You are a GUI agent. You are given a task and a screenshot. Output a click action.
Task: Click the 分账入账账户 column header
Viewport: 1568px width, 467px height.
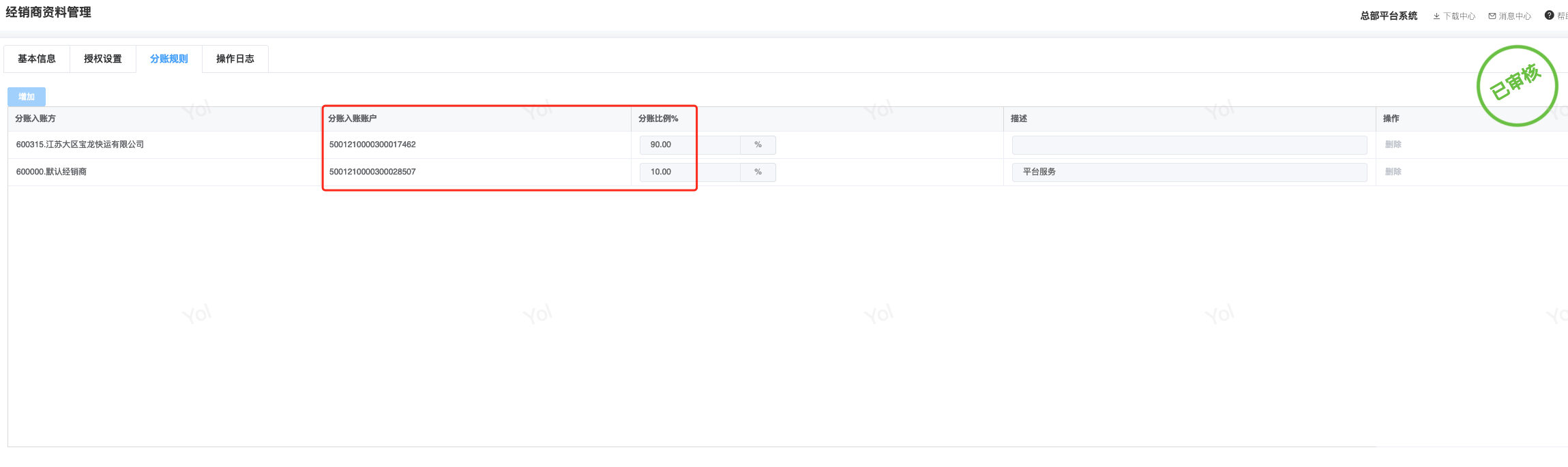(353, 119)
